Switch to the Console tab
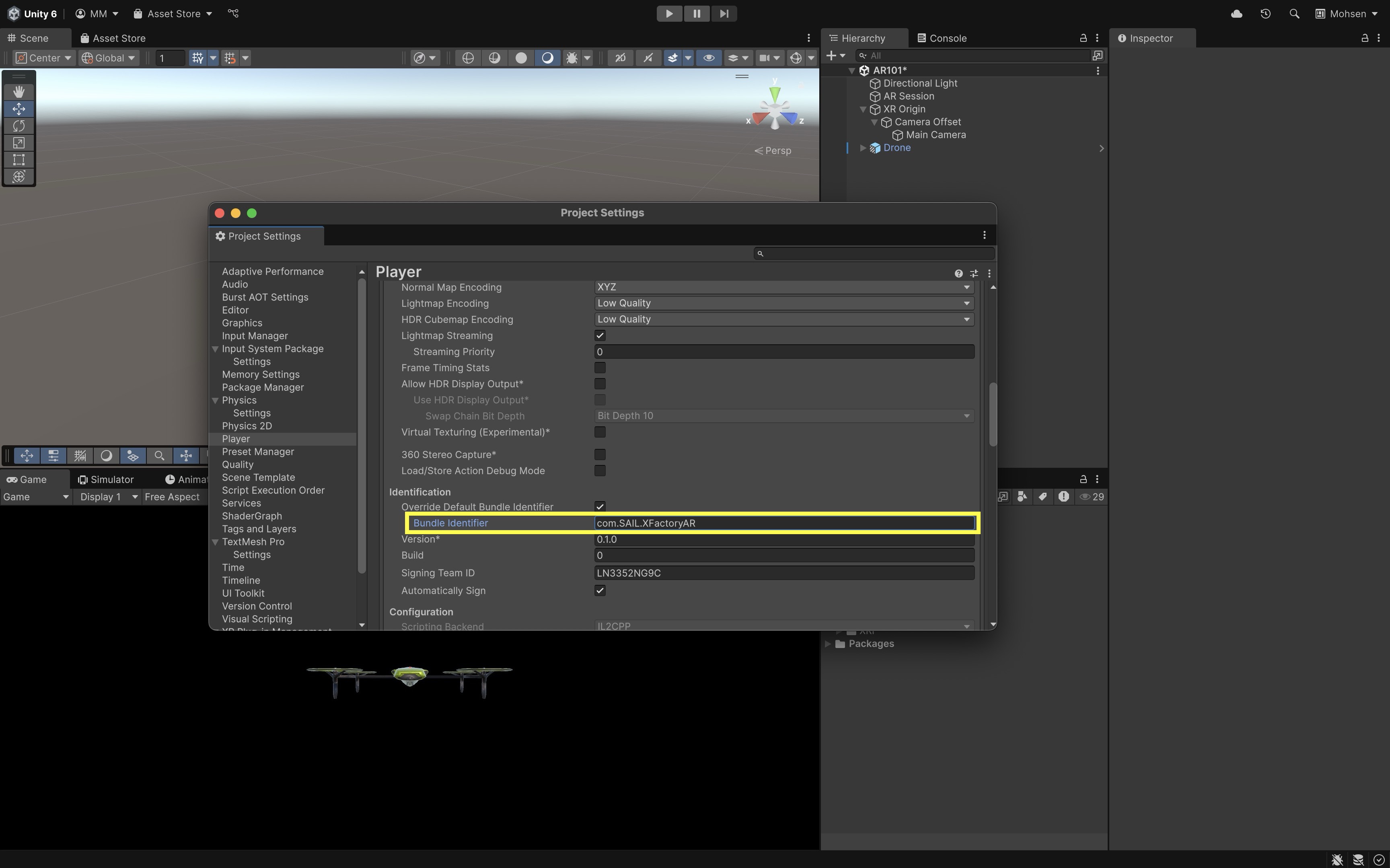Screen dimensions: 1390x868 [942, 39]
